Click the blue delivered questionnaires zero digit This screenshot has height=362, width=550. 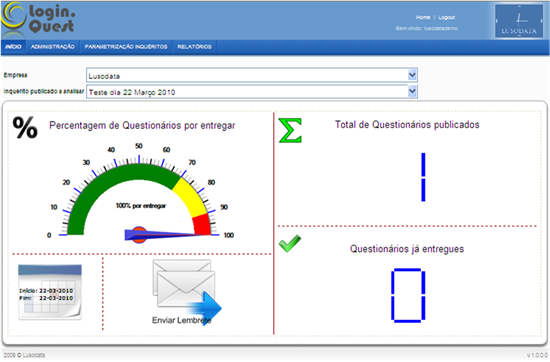(x=408, y=295)
